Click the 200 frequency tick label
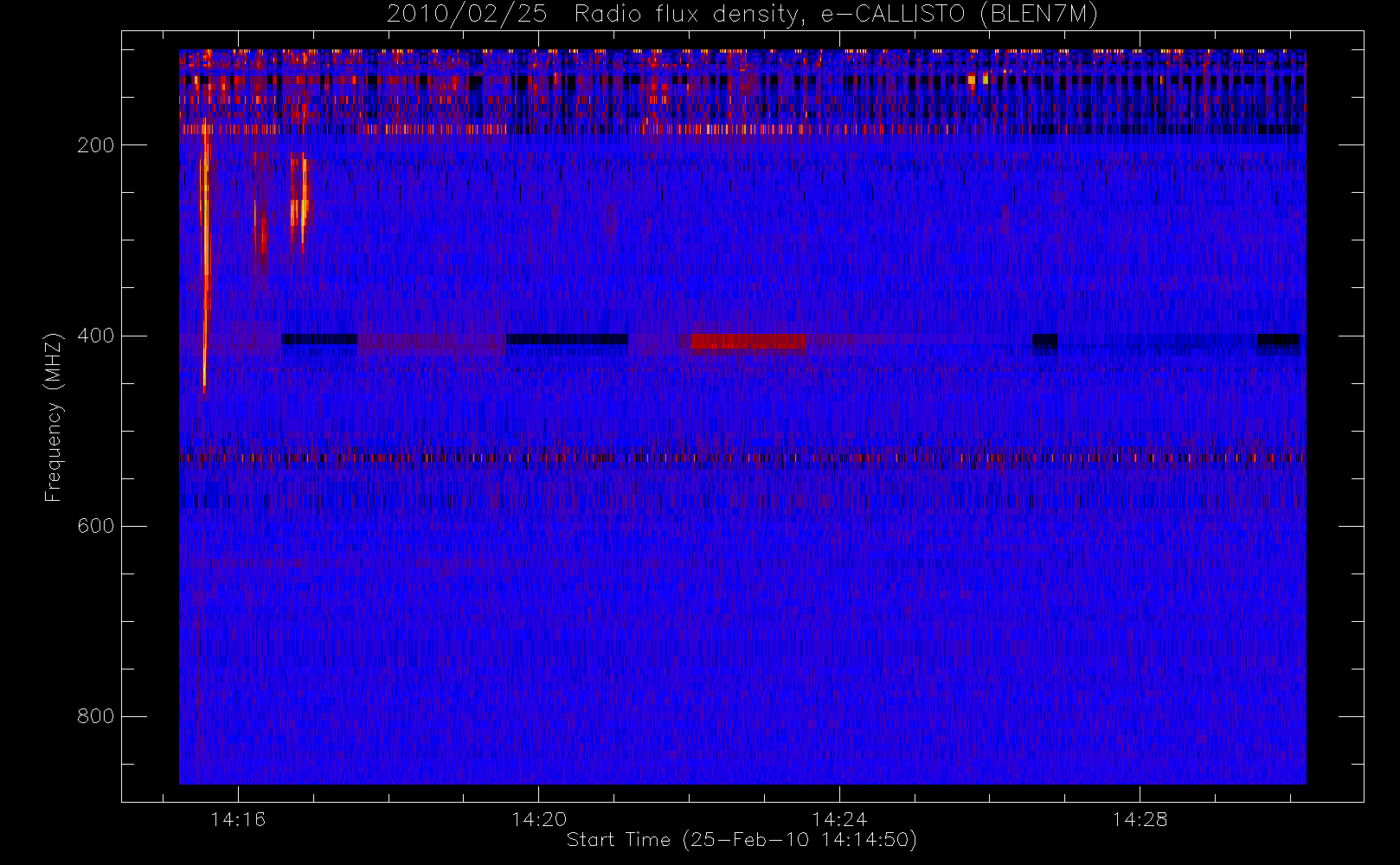 click(x=95, y=145)
